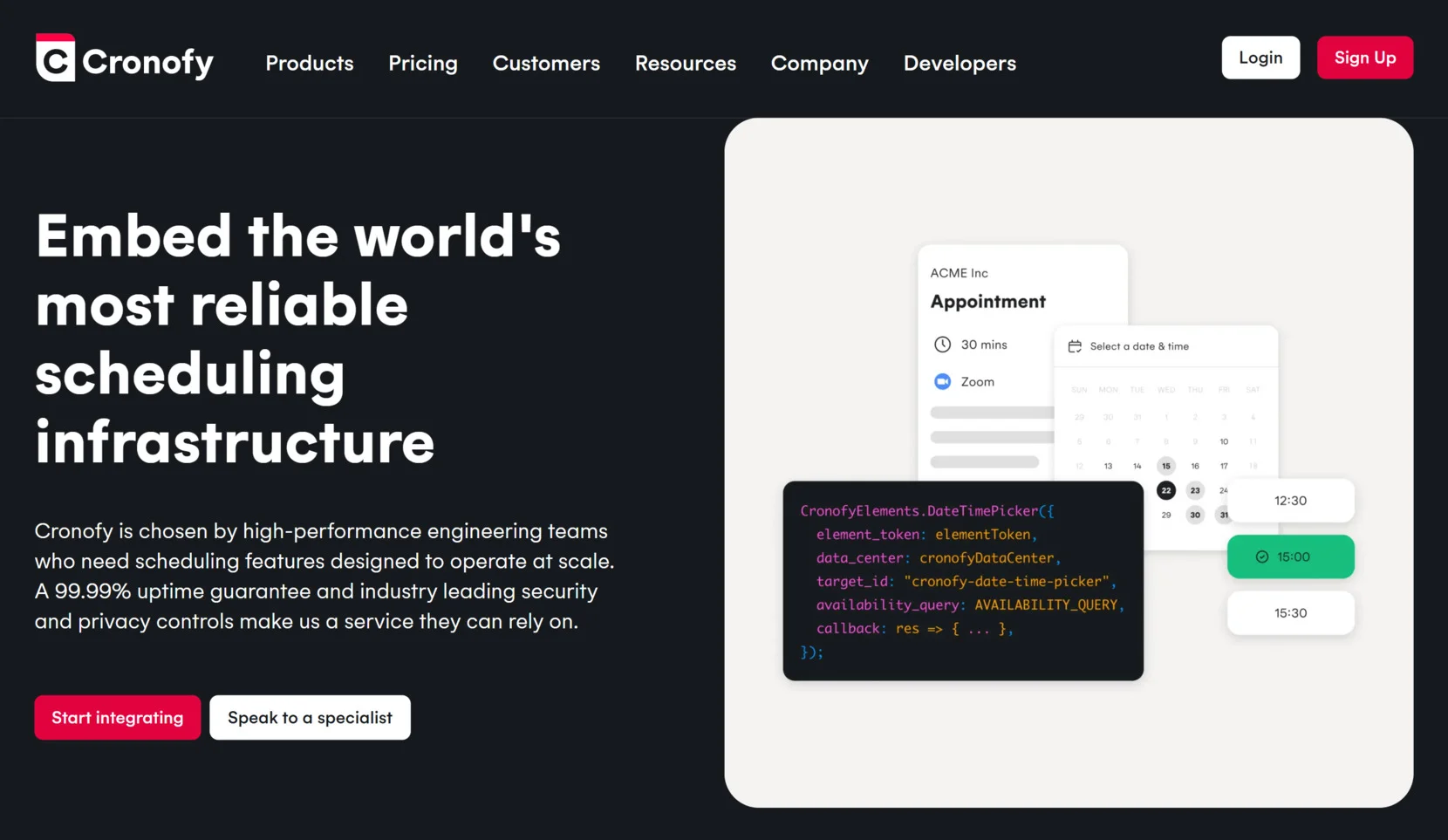Click the Cronofy wordmark text
Image resolution: width=1448 pixels, height=840 pixels.
point(147,62)
